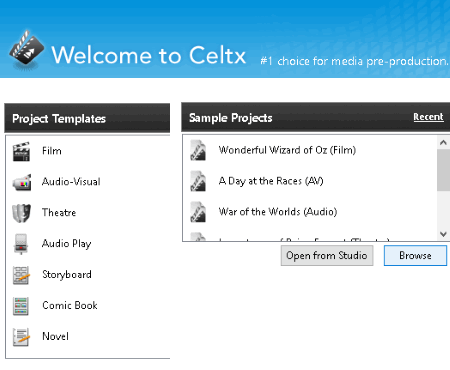Open Wonderful Wizard of Oz (Film) sample
Image resolution: width=450 pixels, height=370 pixels.
(x=287, y=150)
